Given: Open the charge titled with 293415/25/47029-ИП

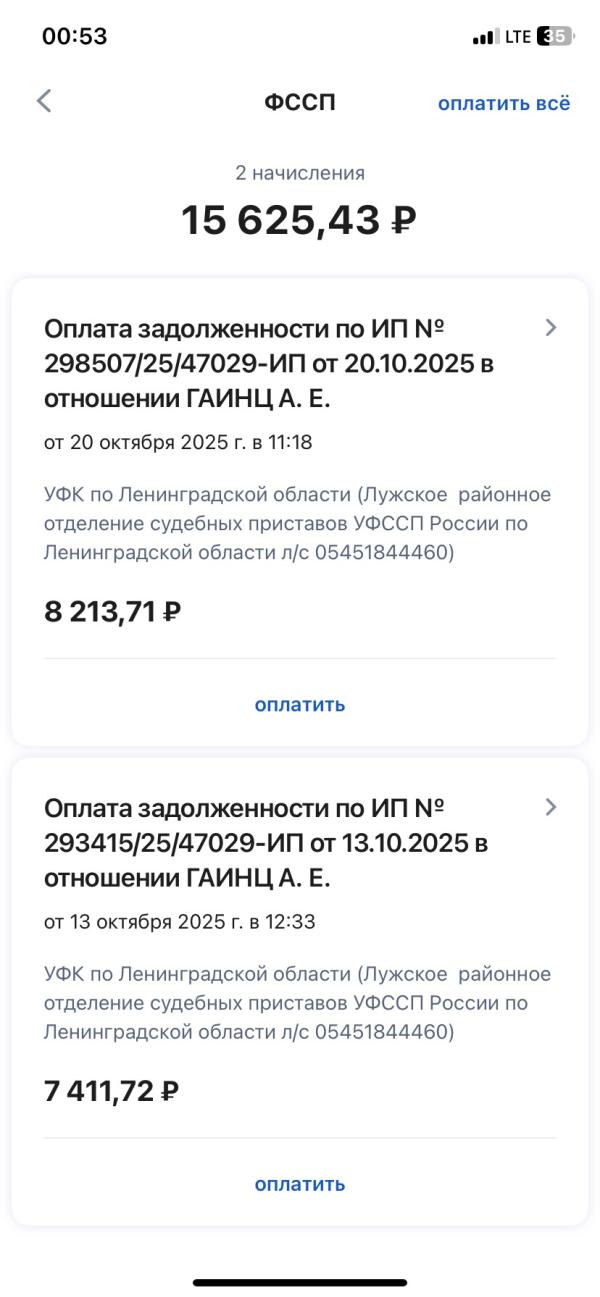Looking at the screenshot, I should 268,843.
